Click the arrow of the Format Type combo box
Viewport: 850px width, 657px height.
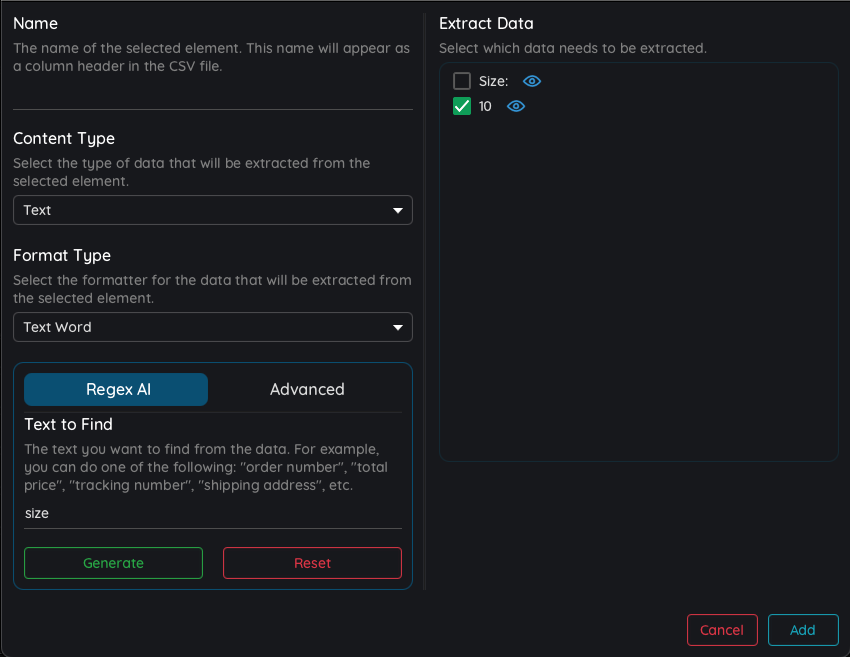(398, 327)
